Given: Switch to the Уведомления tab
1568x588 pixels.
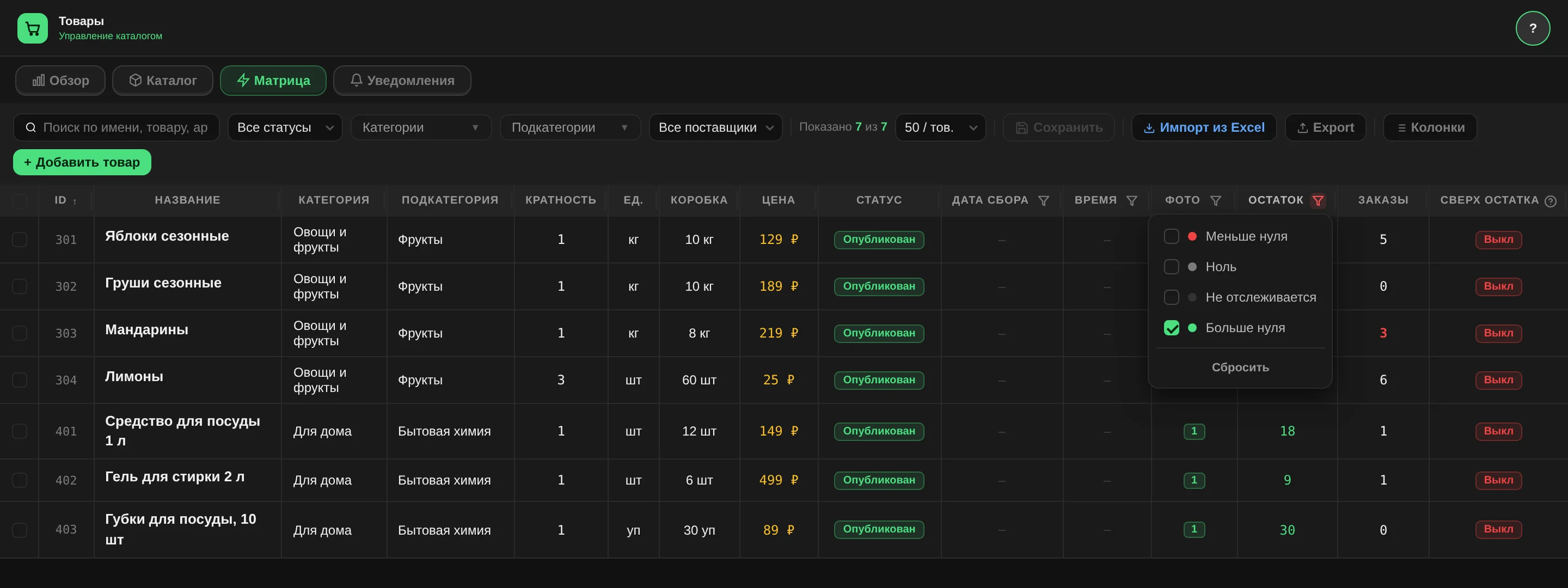Looking at the screenshot, I should coord(402,81).
